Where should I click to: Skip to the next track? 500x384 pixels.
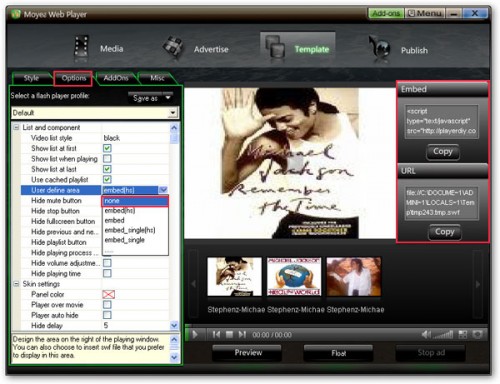pyautogui.click(x=242, y=334)
